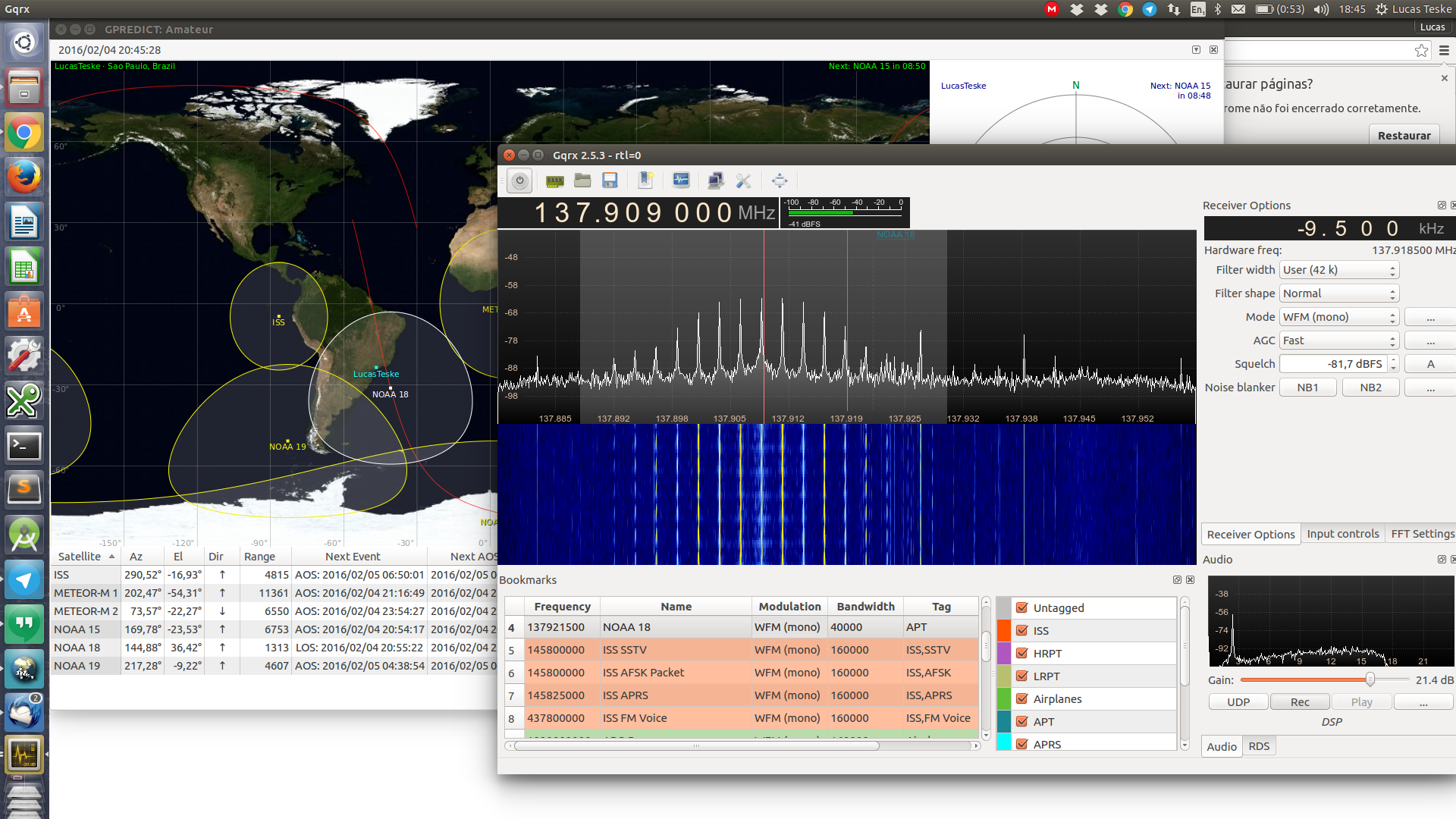1456x819 pixels.
Task: Click the DSP start/stop icon
Action: click(x=520, y=180)
